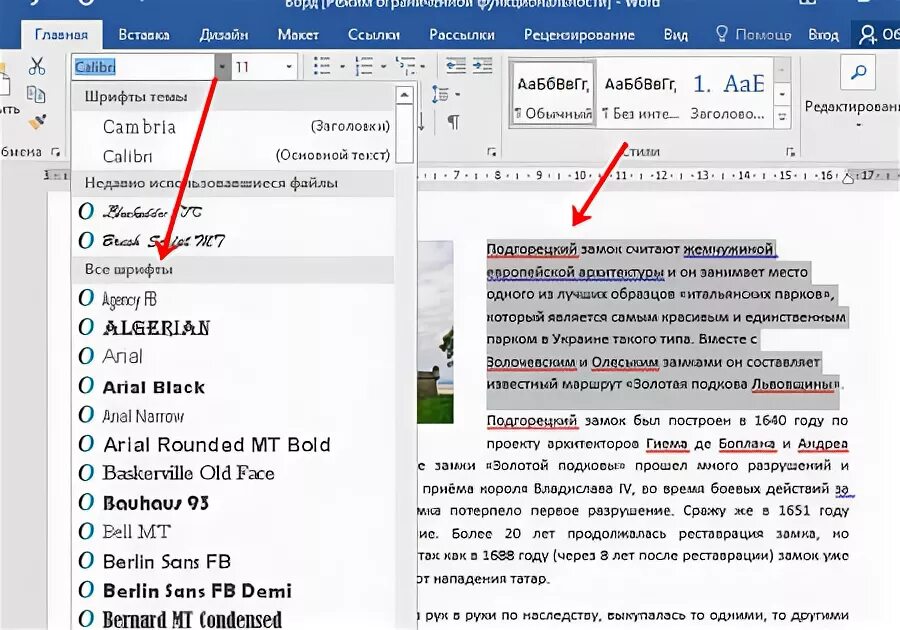Apply multilevel list formatting
This screenshot has height=630, width=900.
(x=405, y=67)
